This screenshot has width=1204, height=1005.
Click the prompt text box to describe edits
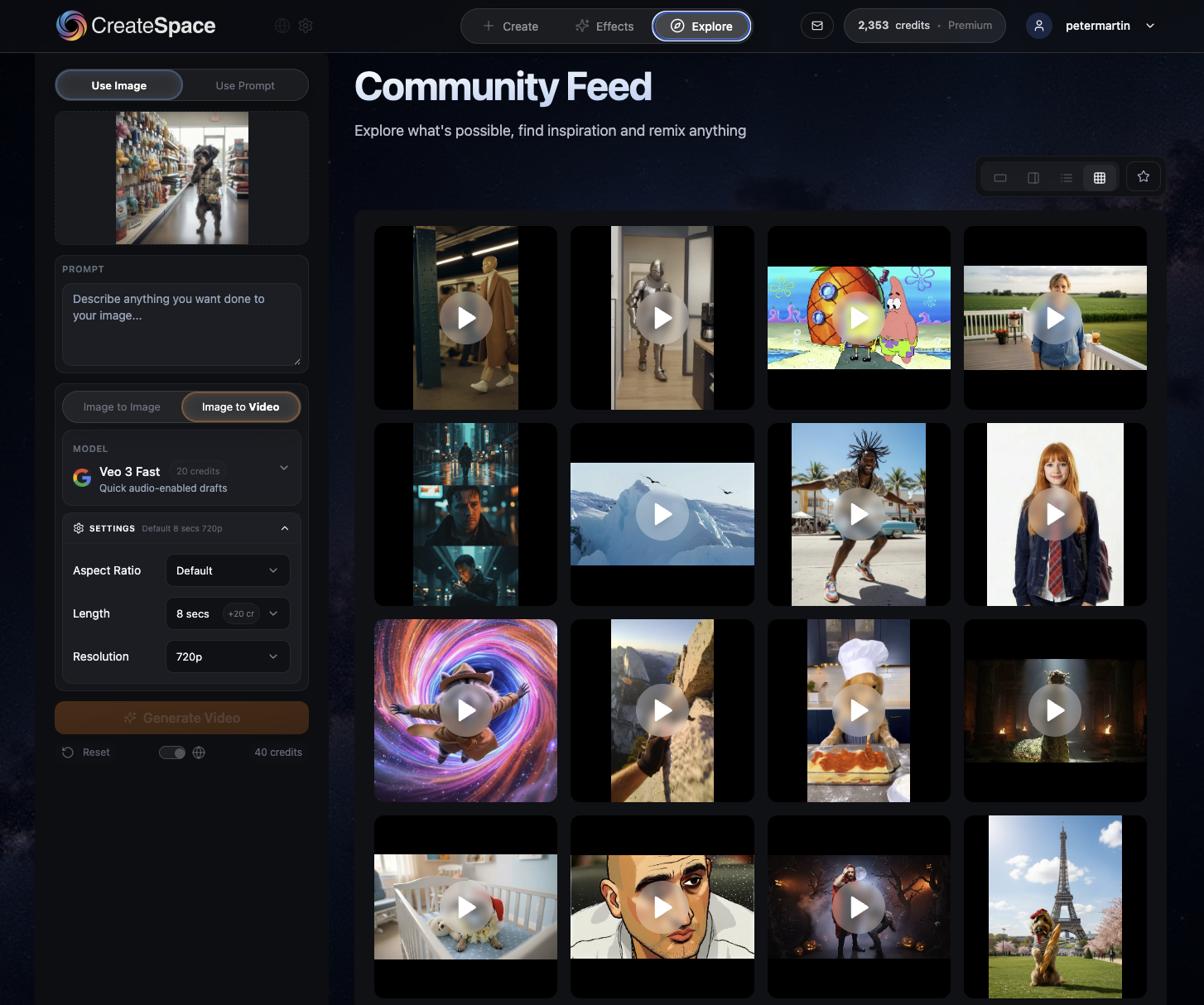point(181,325)
